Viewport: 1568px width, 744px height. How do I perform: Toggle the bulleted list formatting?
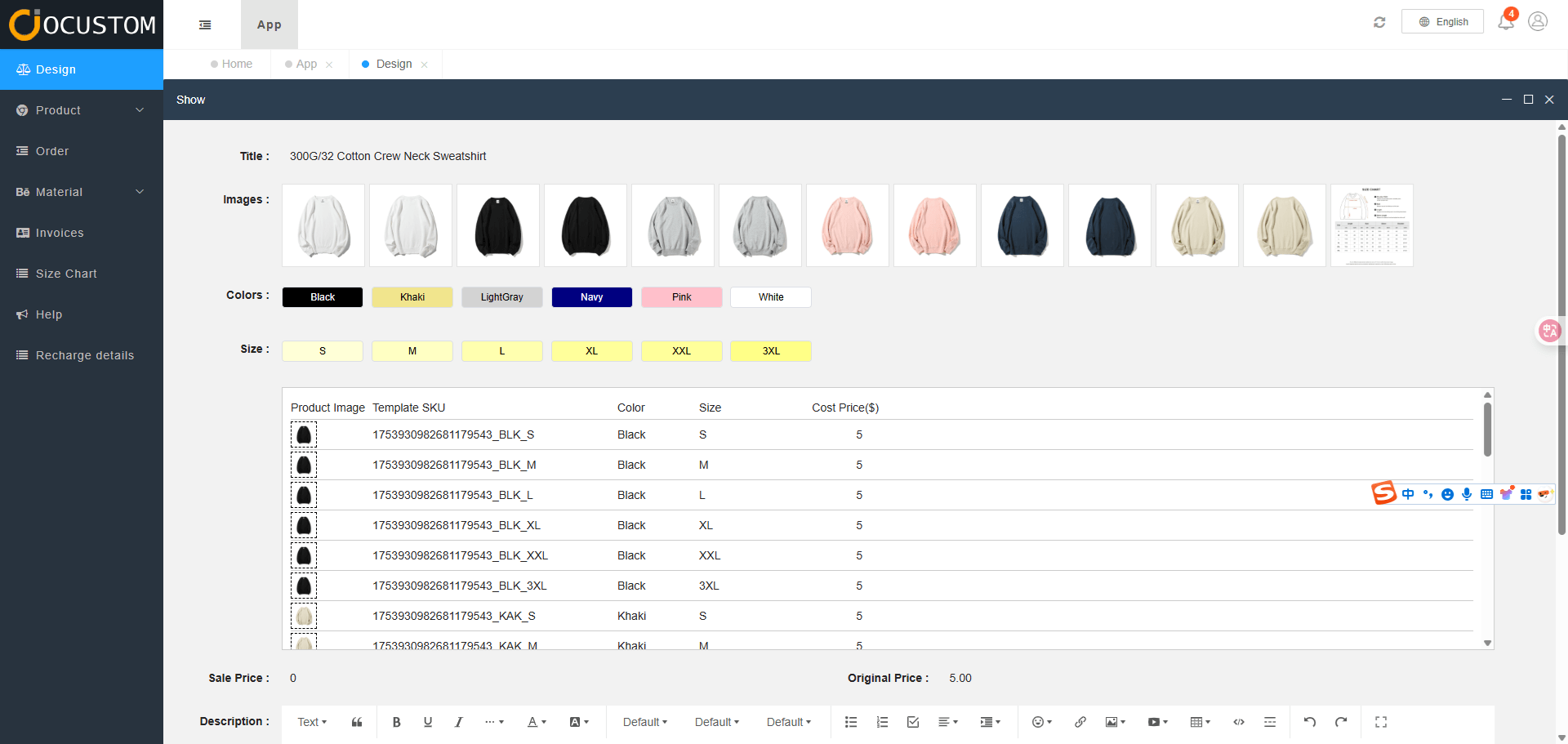pyautogui.click(x=850, y=722)
